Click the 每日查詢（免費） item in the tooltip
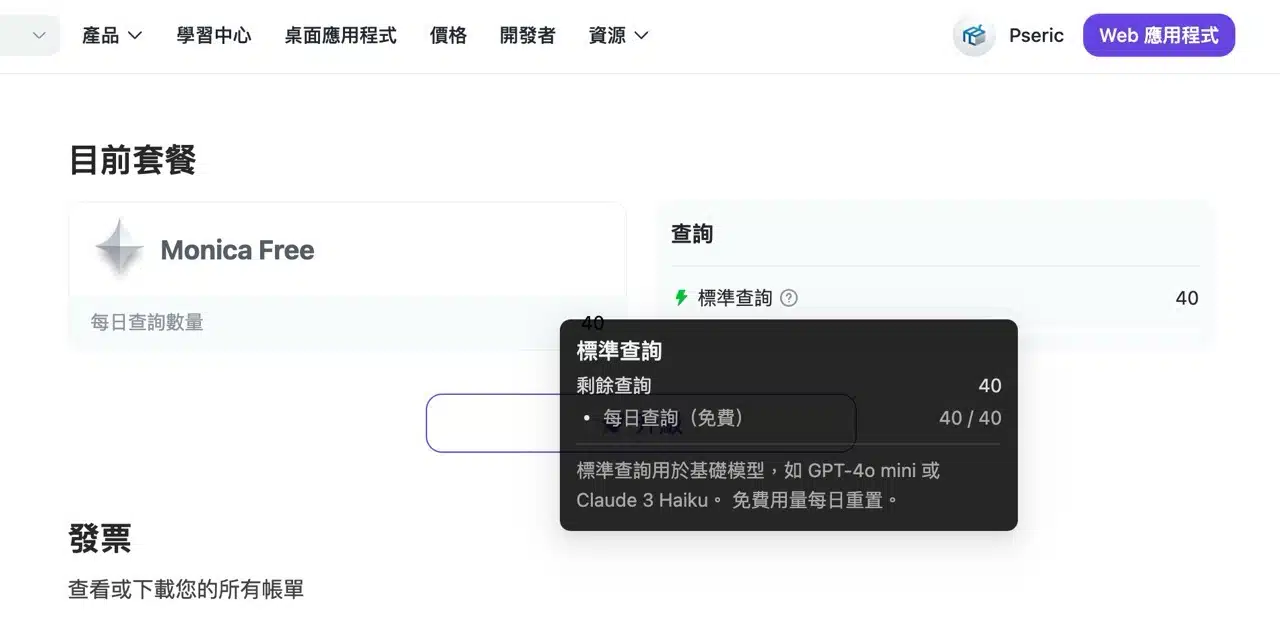 (x=674, y=418)
